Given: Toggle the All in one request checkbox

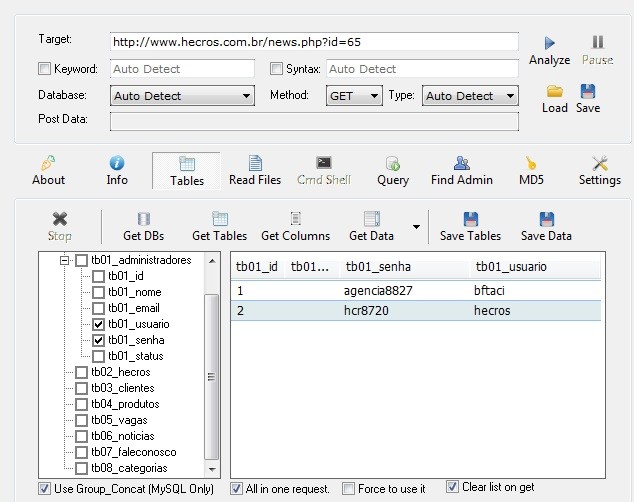Looking at the screenshot, I should point(237,488).
